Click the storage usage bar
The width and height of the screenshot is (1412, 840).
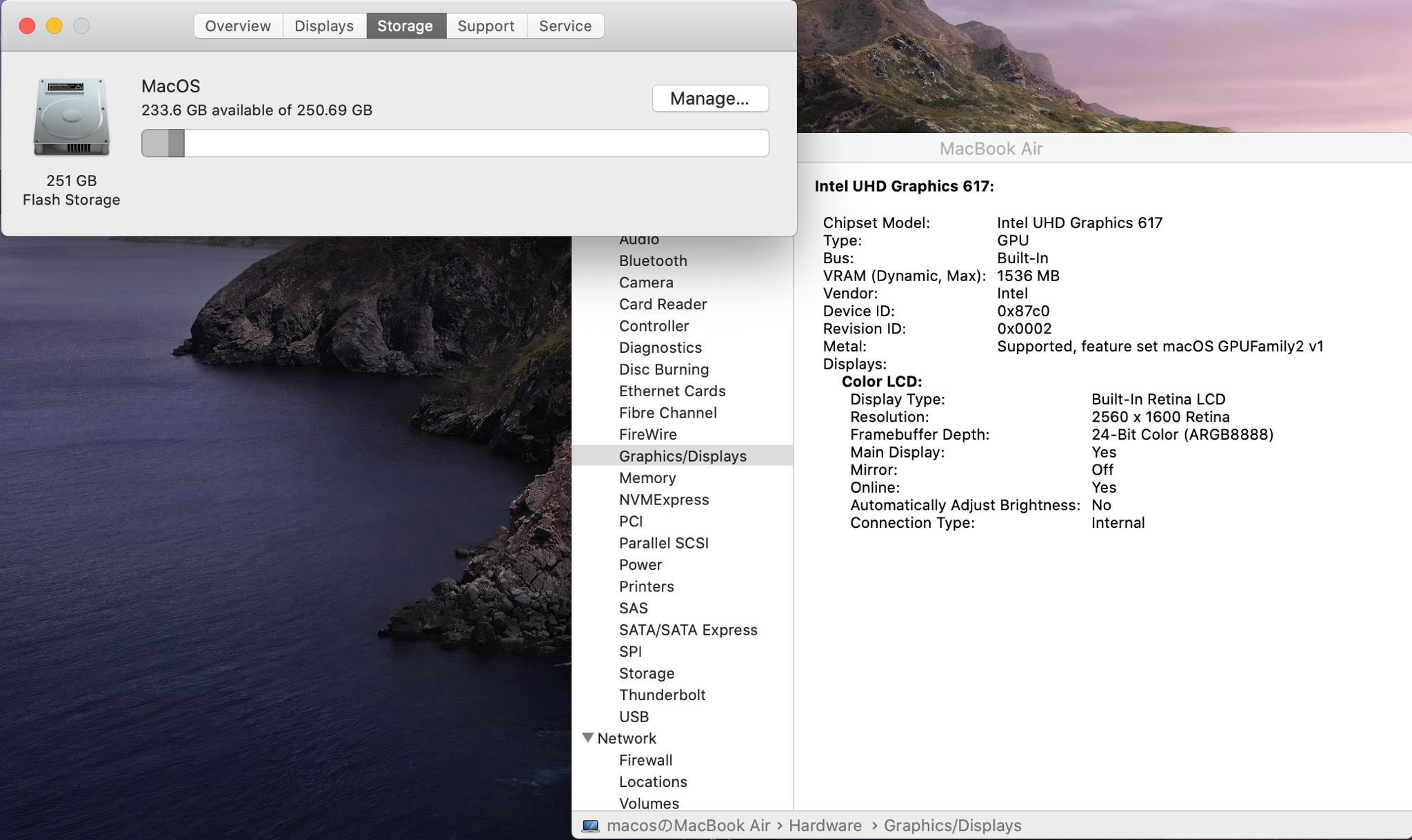[455, 143]
